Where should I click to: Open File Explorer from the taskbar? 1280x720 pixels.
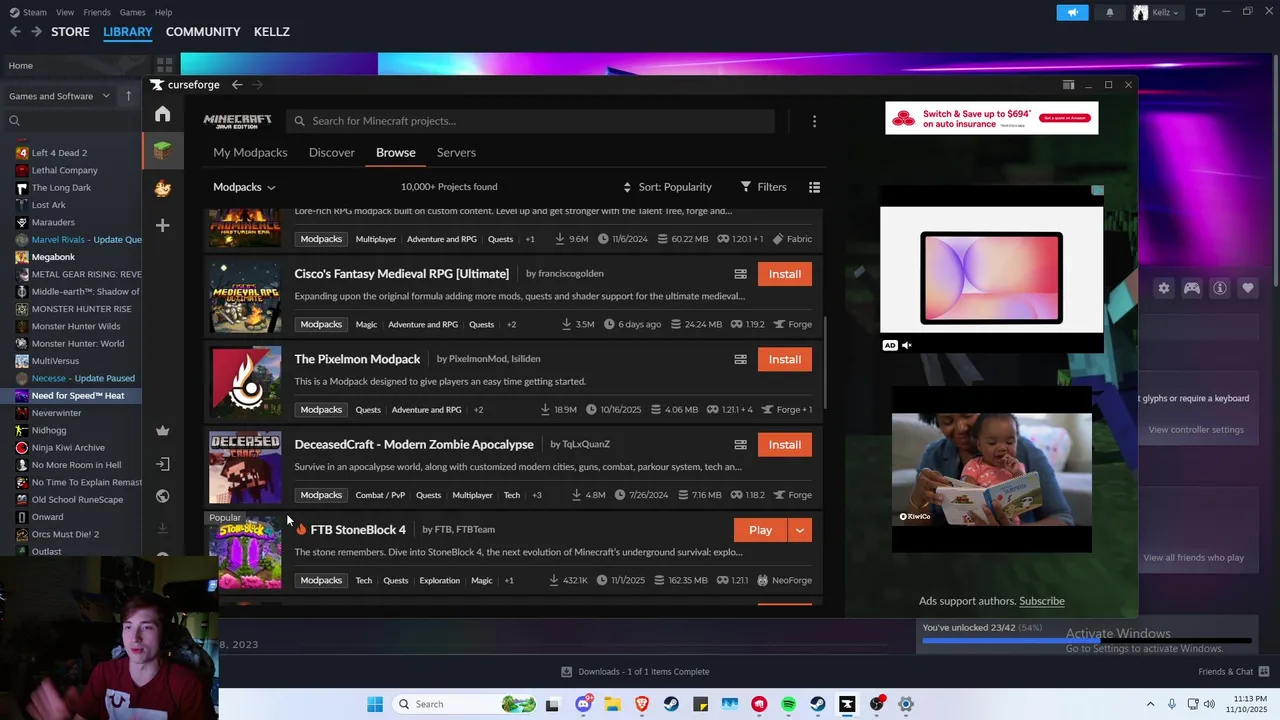612,704
